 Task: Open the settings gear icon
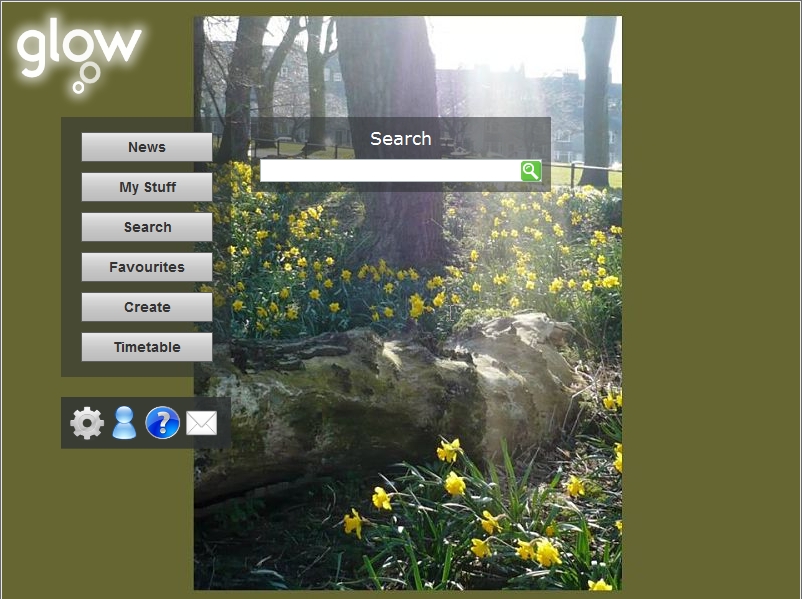click(x=87, y=423)
